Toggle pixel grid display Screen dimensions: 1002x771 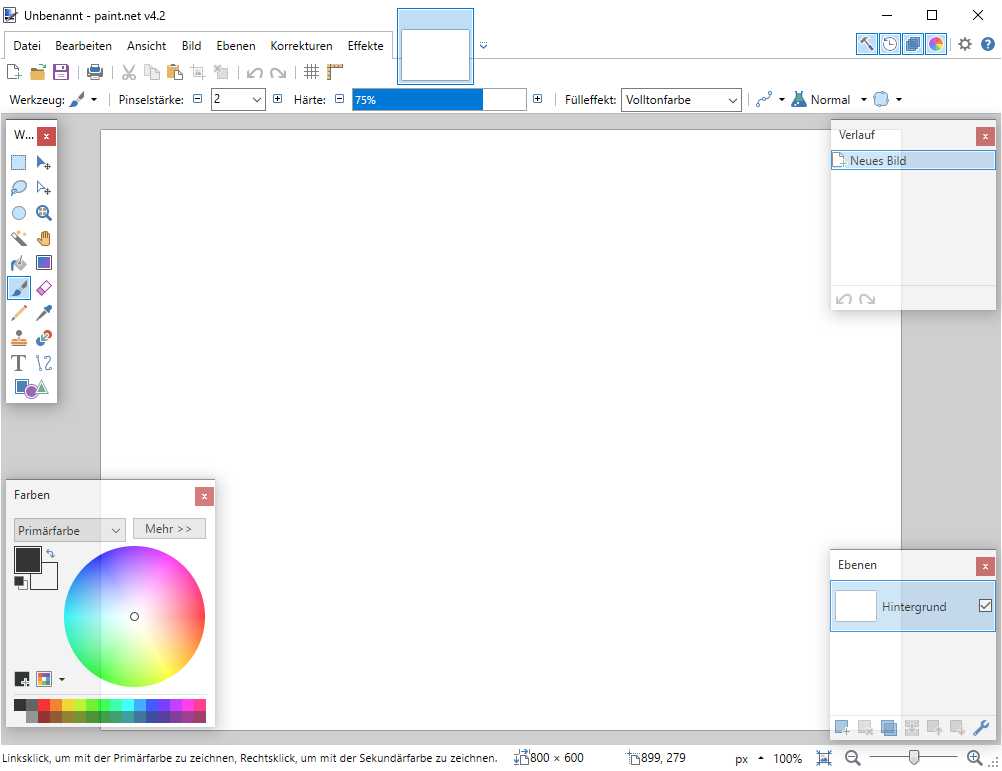coord(311,72)
